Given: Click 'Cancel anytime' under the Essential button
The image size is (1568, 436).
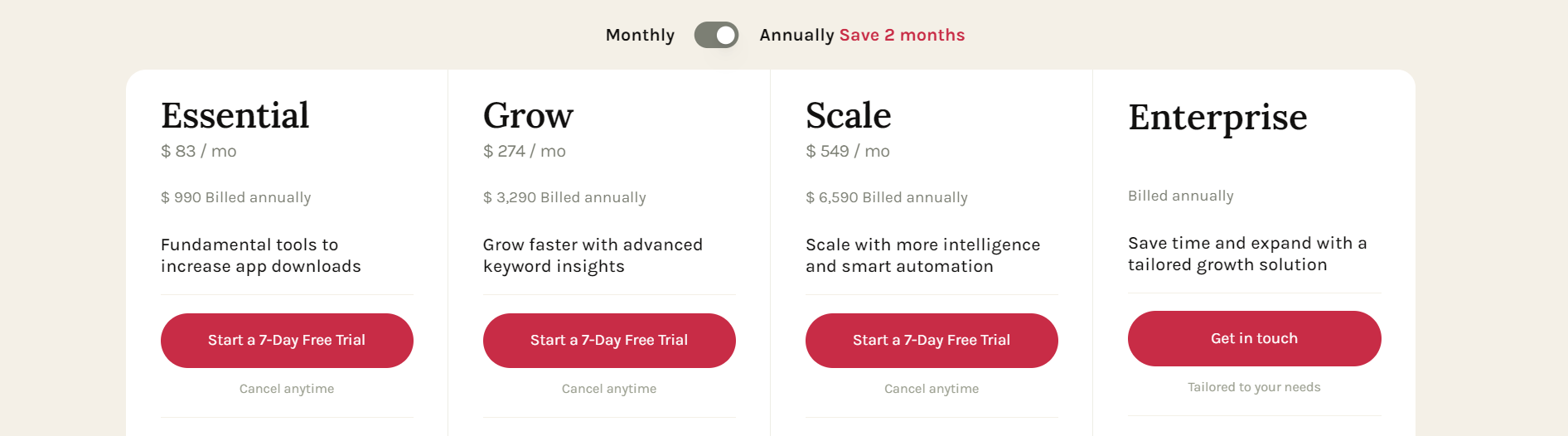Looking at the screenshot, I should point(287,389).
